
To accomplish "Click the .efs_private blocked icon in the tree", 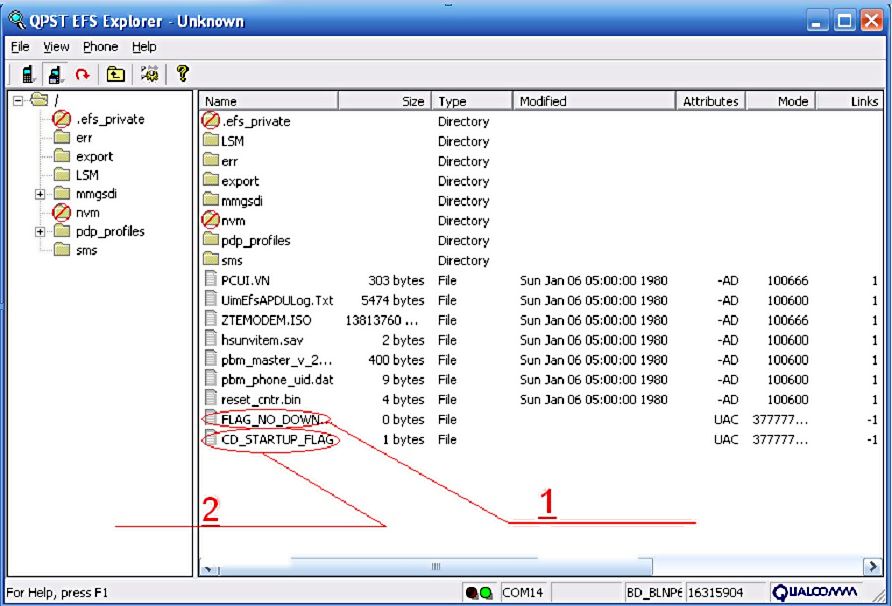I will (x=61, y=119).
